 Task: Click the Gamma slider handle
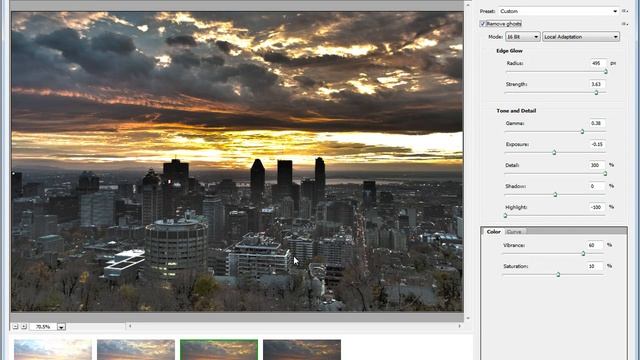tap(582, 132)
